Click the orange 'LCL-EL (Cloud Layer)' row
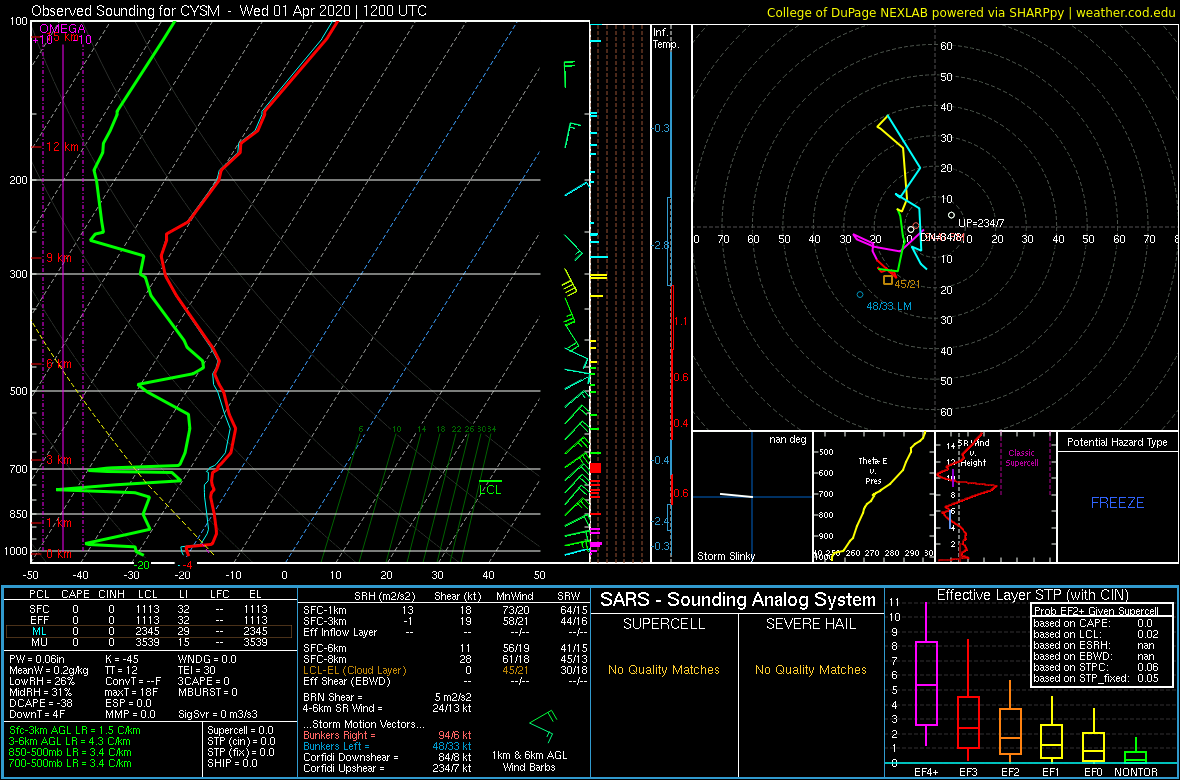The width and height of the screenshot is (1180, 780). point(354,670)
